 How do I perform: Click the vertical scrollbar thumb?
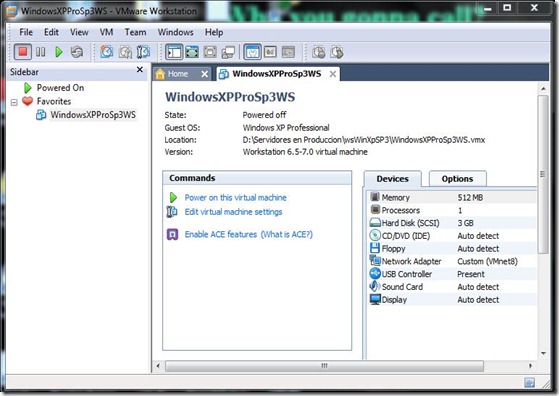543,174
